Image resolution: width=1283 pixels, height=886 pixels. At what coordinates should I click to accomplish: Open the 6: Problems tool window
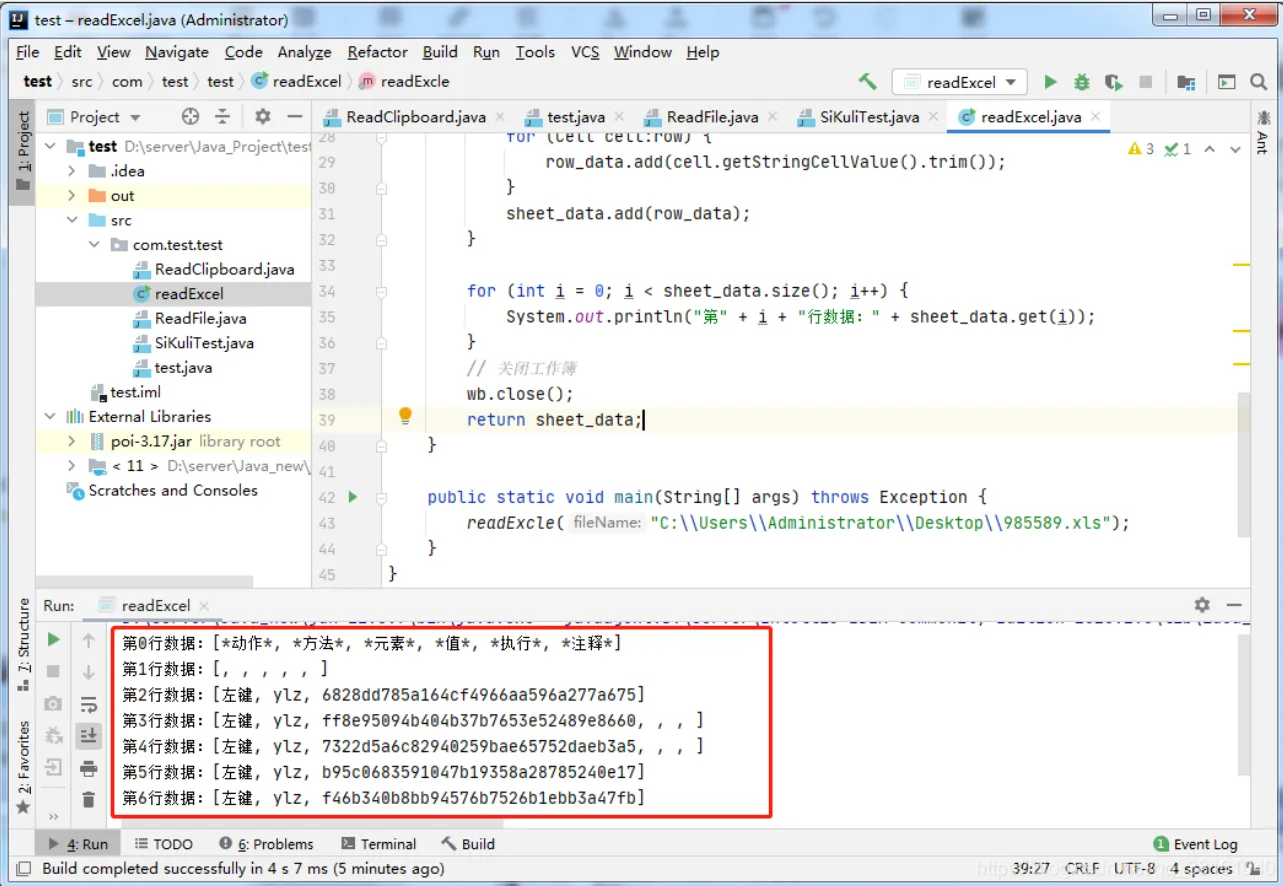pyautogui.click(x=266, y=844)
